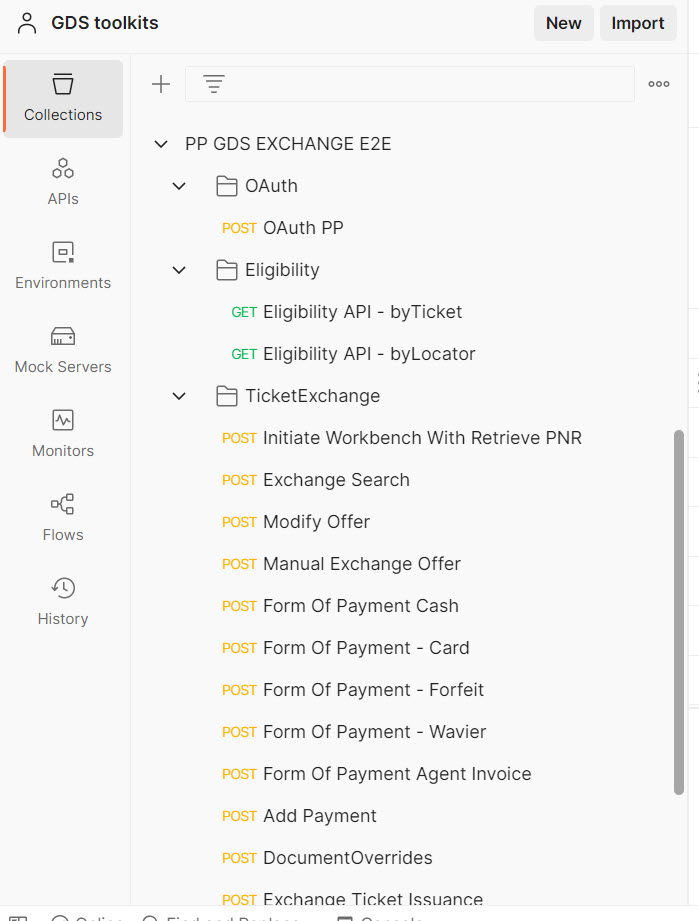Show request History
Image resolution: width=699 pixels, height=921 pixels.
pyautogui.click(x=63, y=602)
